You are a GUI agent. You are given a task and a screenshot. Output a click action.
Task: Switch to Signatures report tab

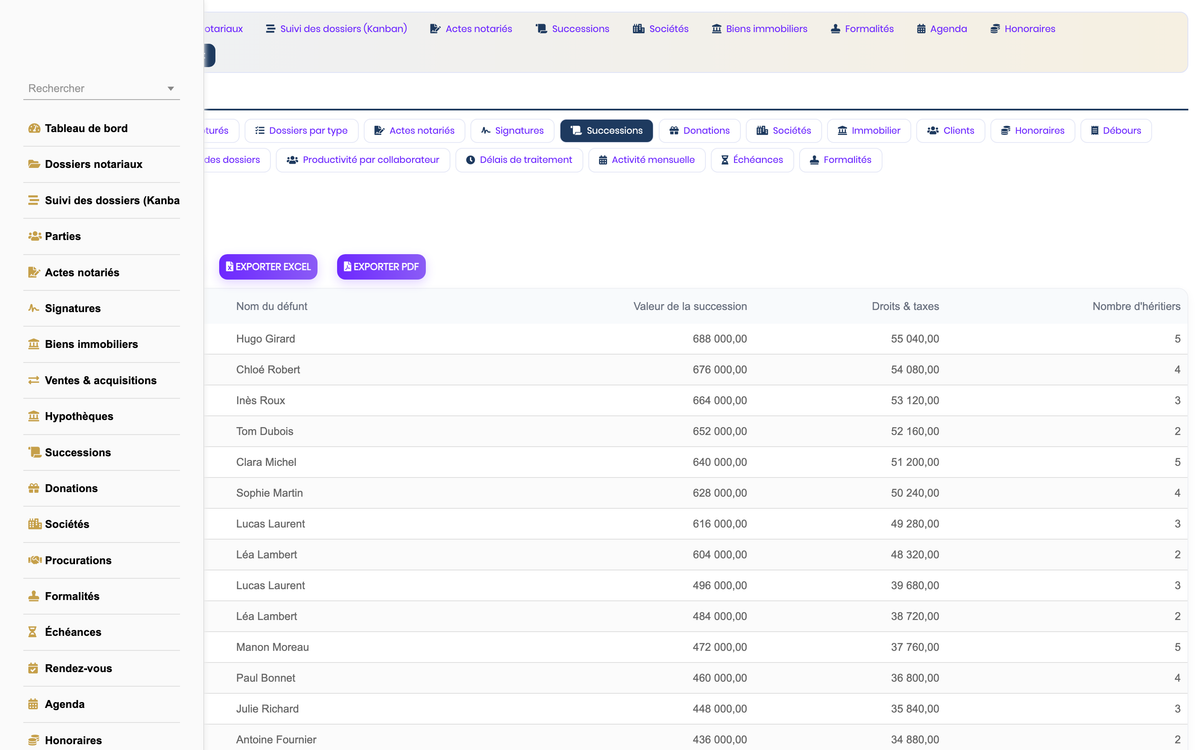click(512, 131)
